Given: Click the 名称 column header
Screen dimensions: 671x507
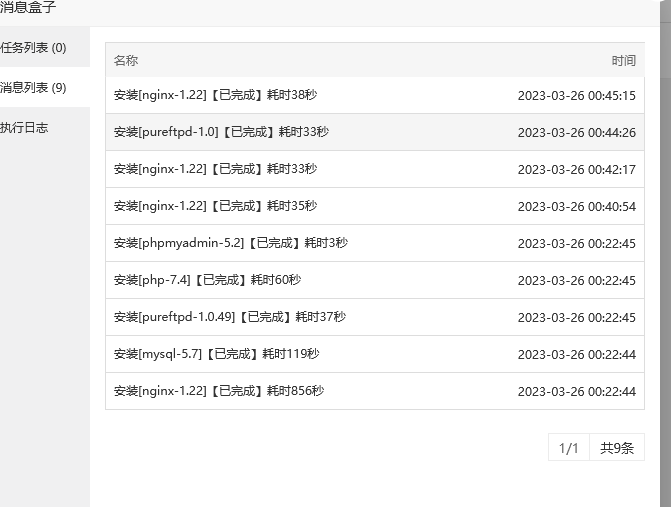Looking at the screenshot, I should (x=126, y=61).
